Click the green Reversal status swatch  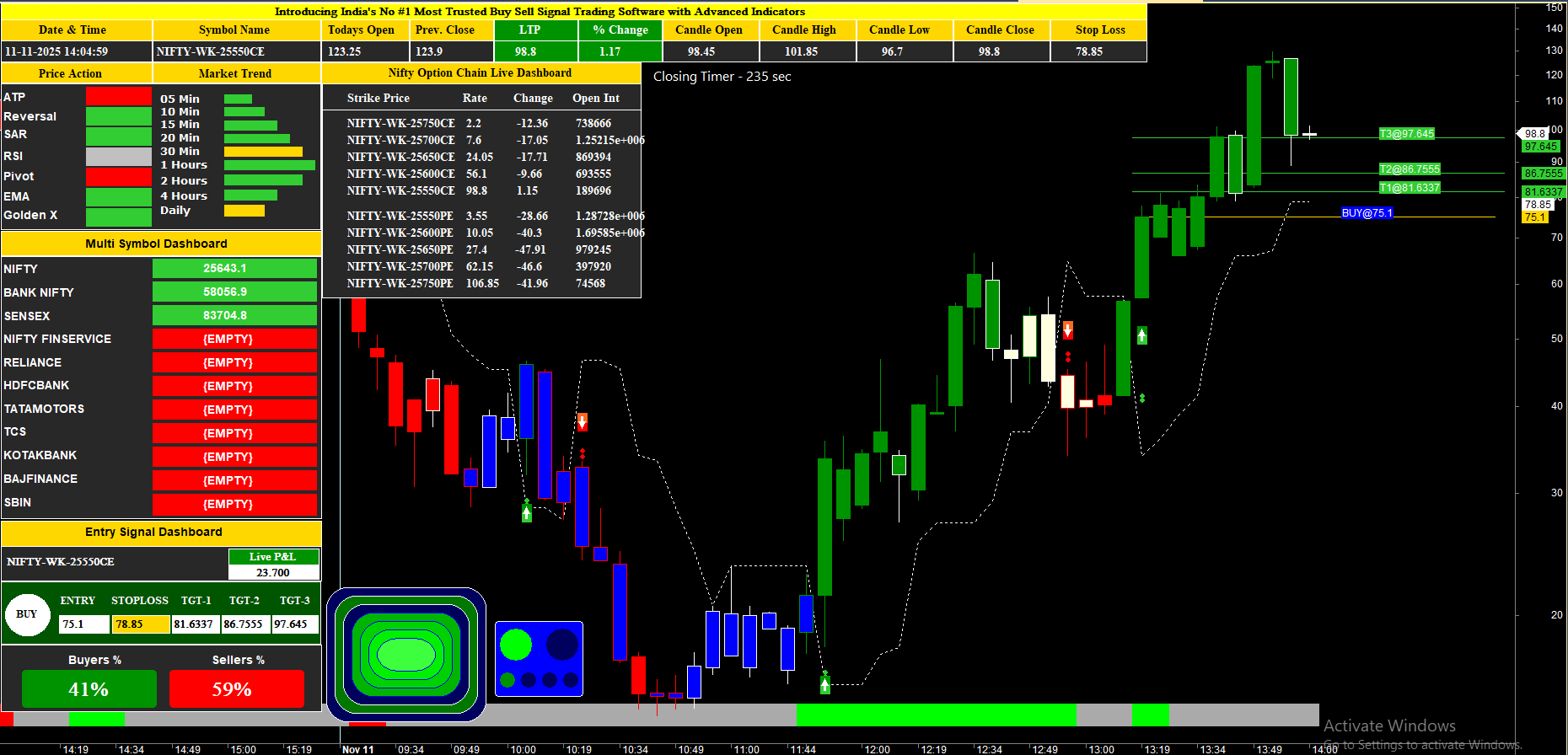click(x=119, y=116)
